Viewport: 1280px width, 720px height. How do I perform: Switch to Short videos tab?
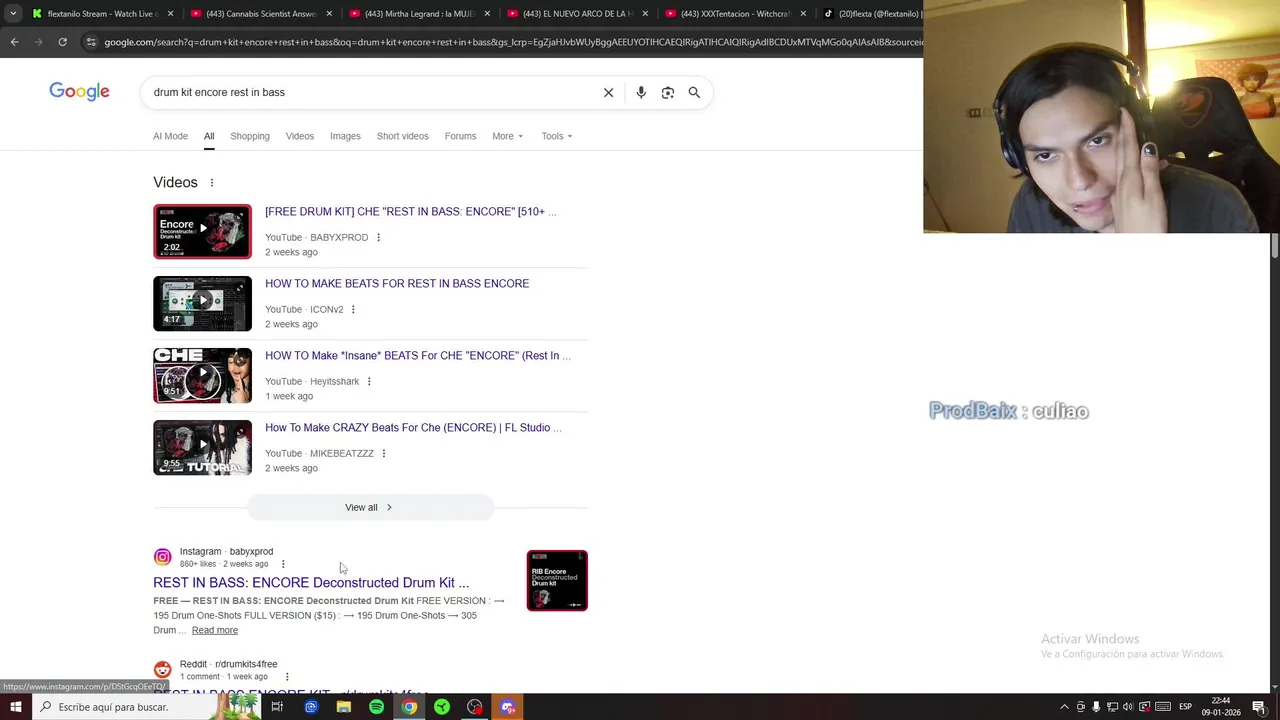point(402,136)
